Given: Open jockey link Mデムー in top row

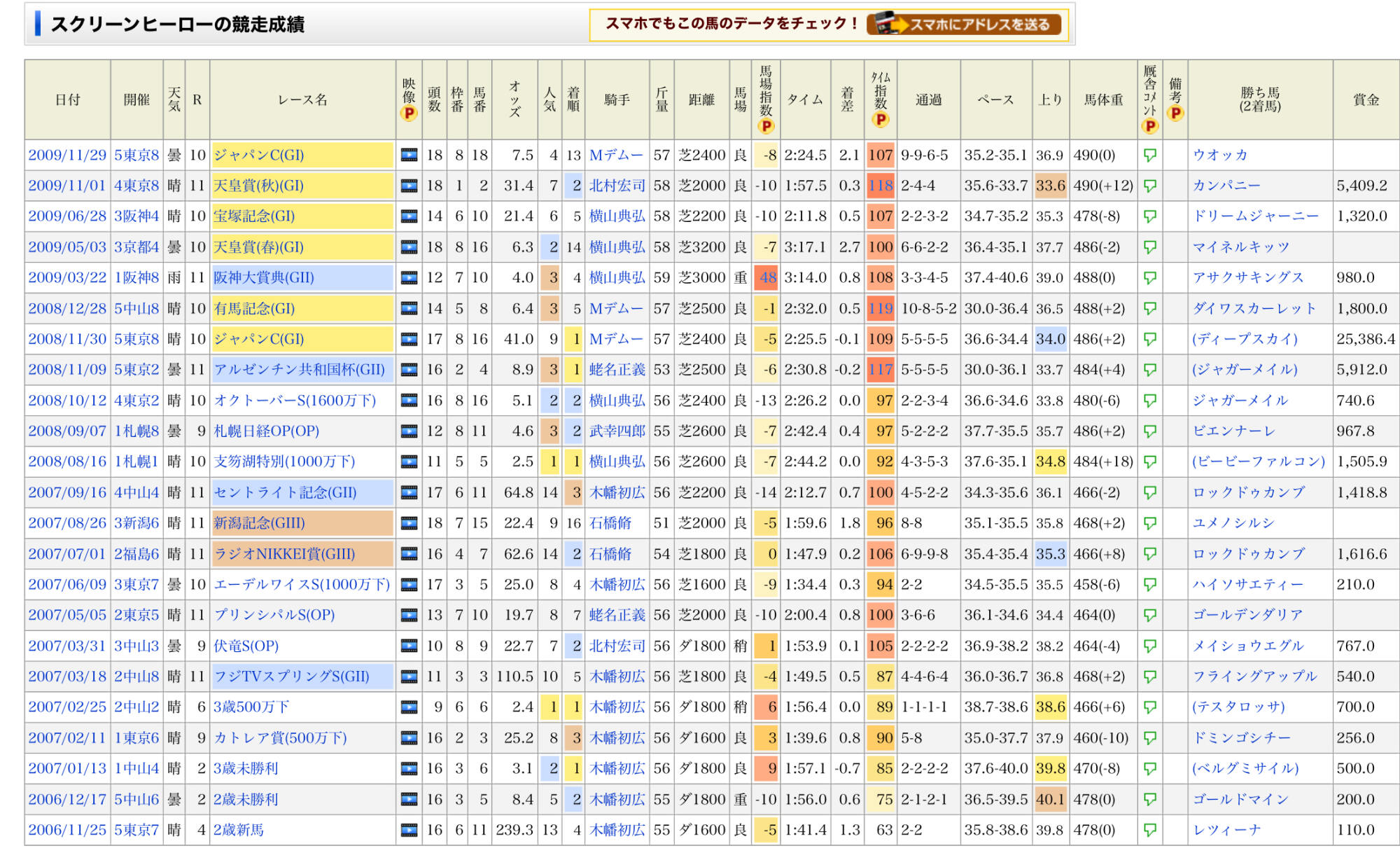Looking at the screenshot, I should tap(616, 155).
